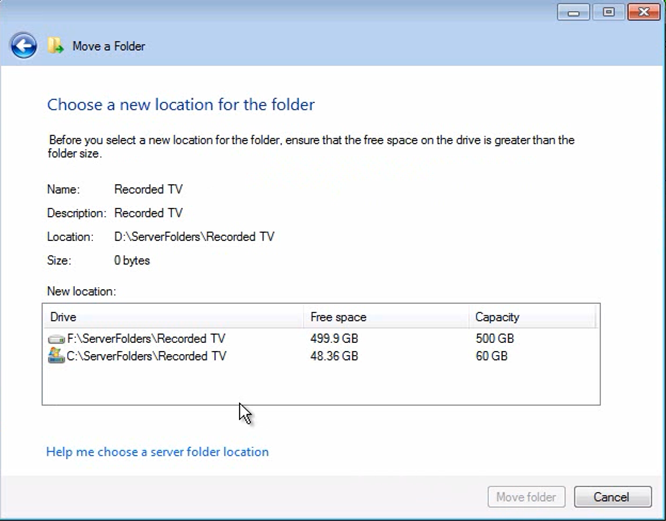Close the wizard window
Image resolution: width=666 pixels, height=521 pixels.
[644, 12]
